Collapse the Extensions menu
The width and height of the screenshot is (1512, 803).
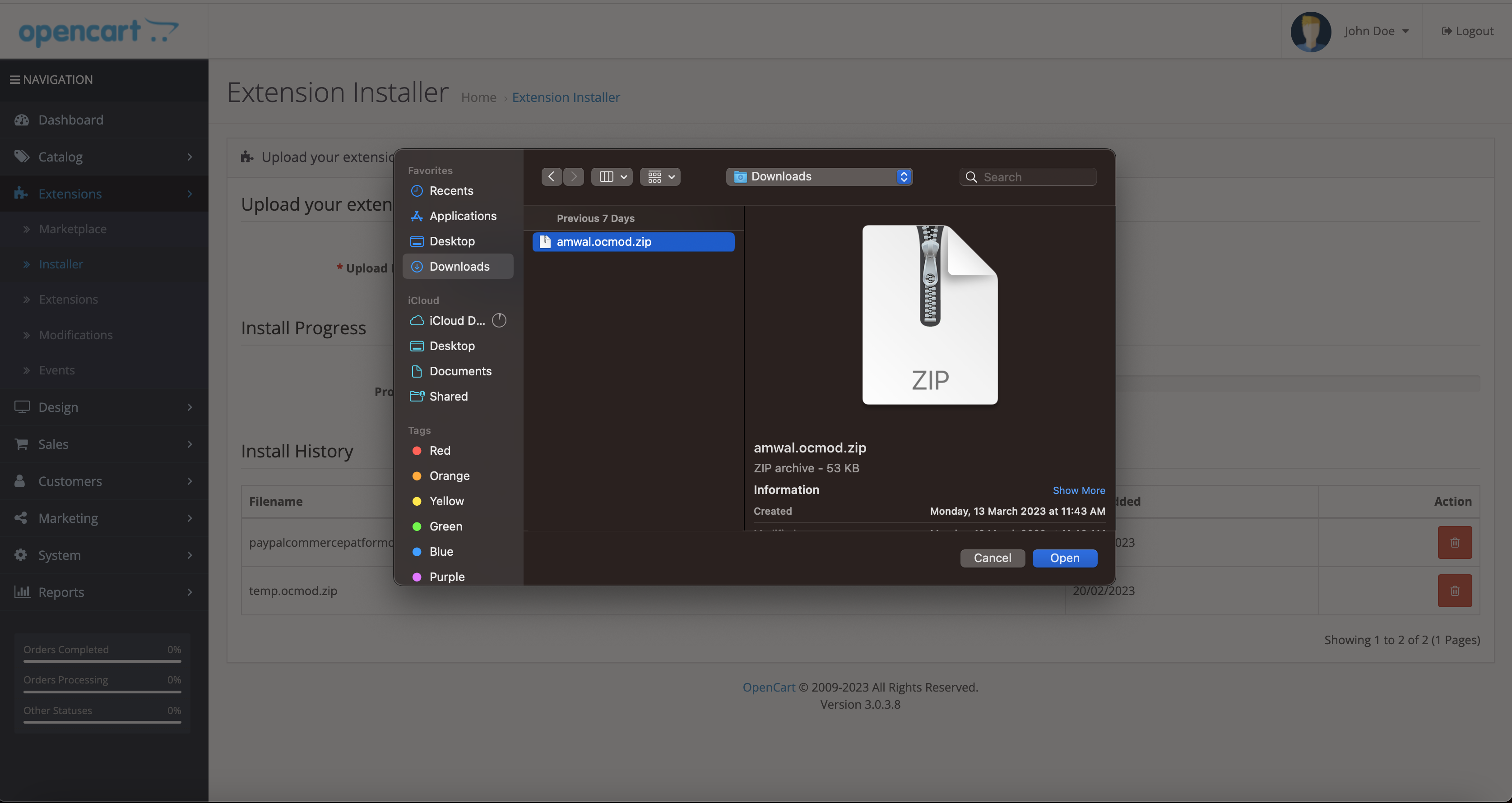[x=104, y=194]
